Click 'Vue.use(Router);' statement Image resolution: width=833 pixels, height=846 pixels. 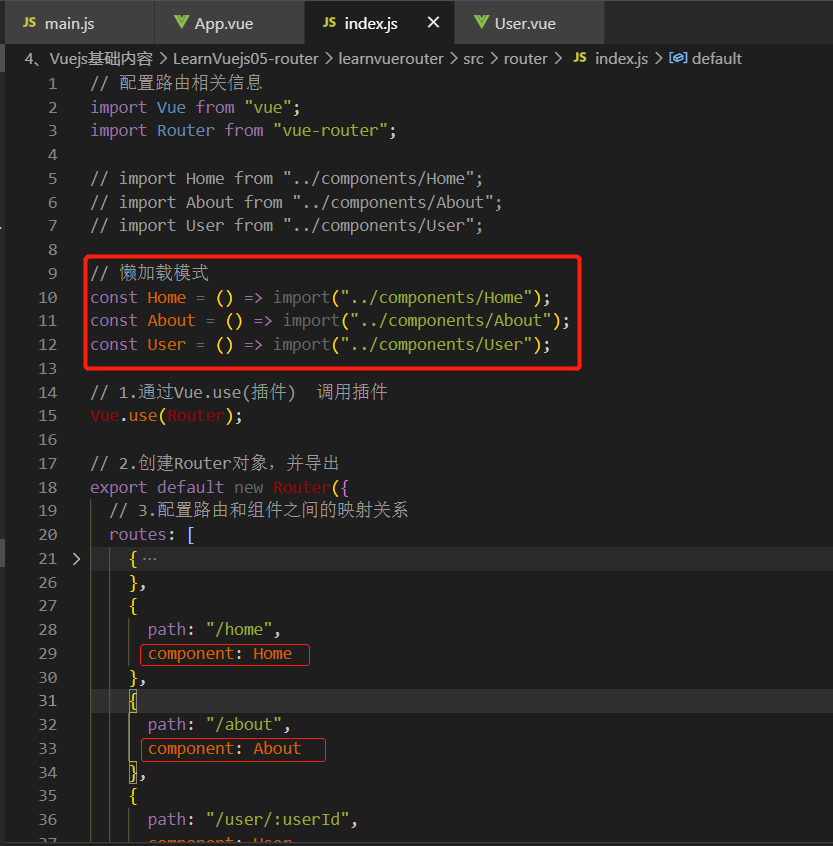coord(166,415)
